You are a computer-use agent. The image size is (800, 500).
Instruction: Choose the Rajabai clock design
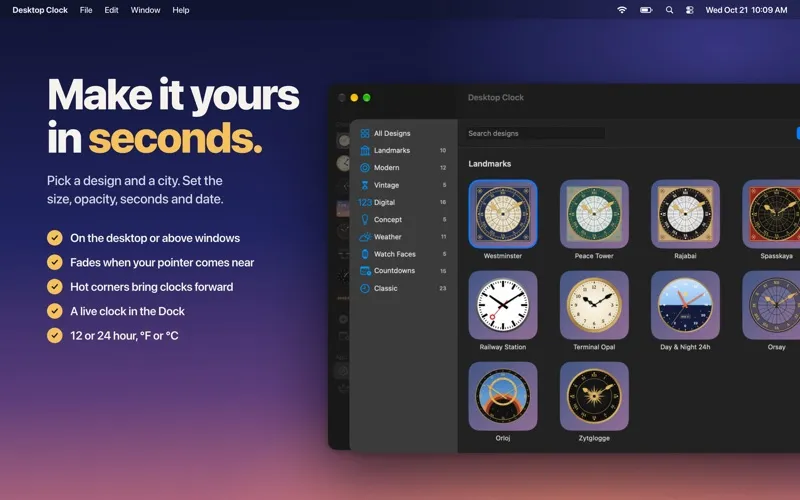pos(685,214)
